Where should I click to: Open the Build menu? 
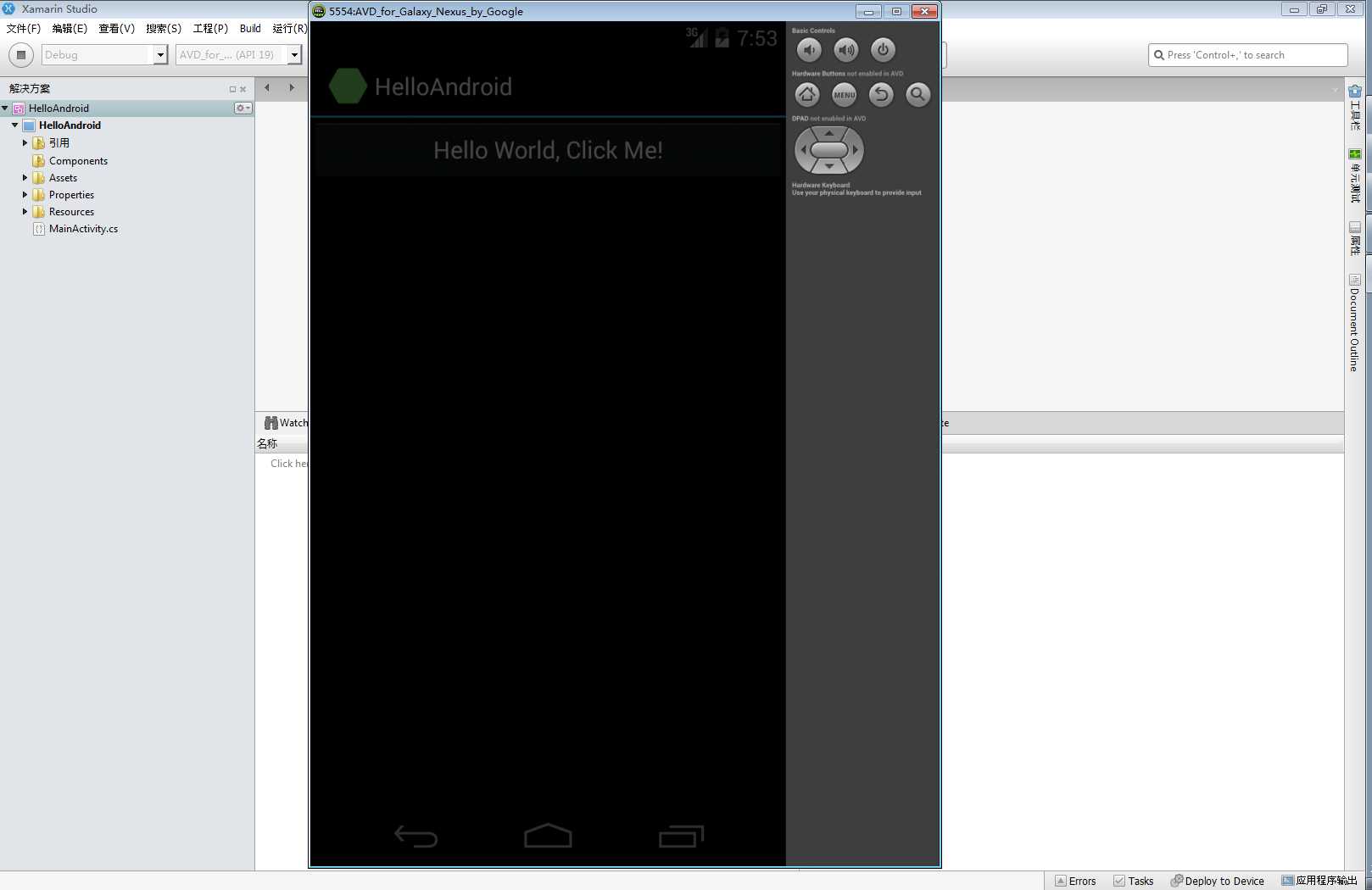click(250, 29)
